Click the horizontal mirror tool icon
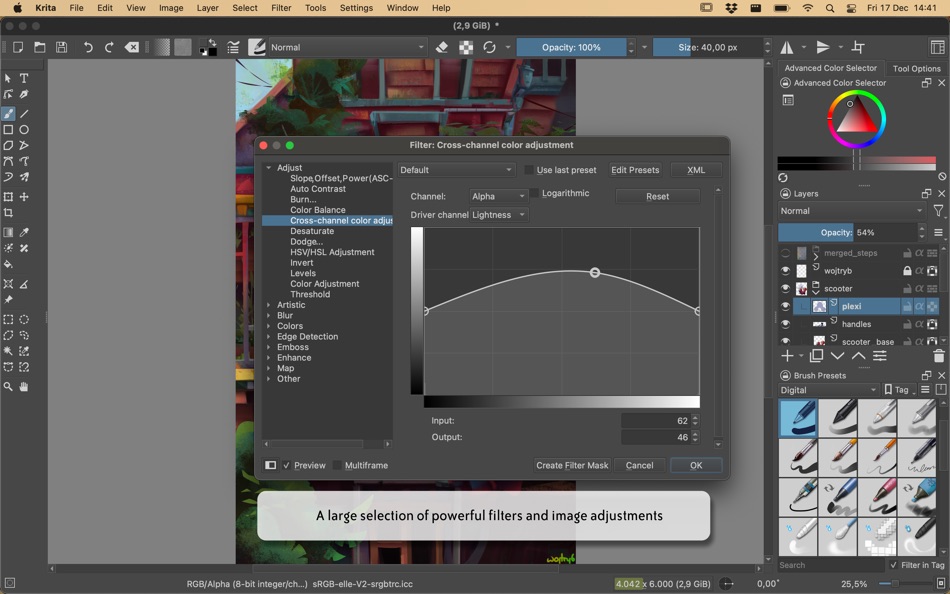 click(x=787, y=47)
